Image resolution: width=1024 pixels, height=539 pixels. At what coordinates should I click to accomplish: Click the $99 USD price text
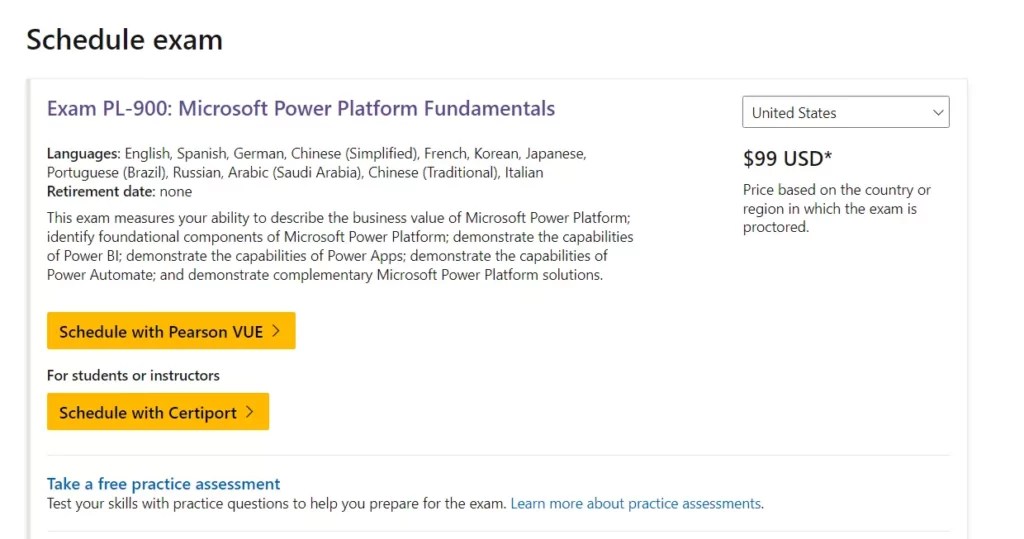point(788,158)
